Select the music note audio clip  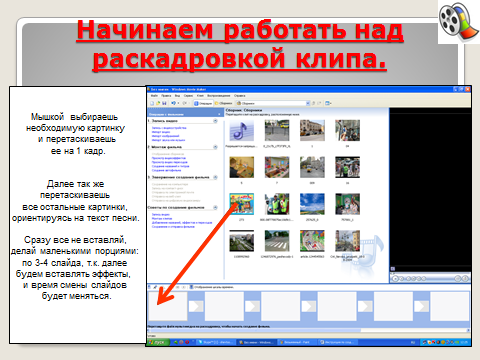(242, 130)
